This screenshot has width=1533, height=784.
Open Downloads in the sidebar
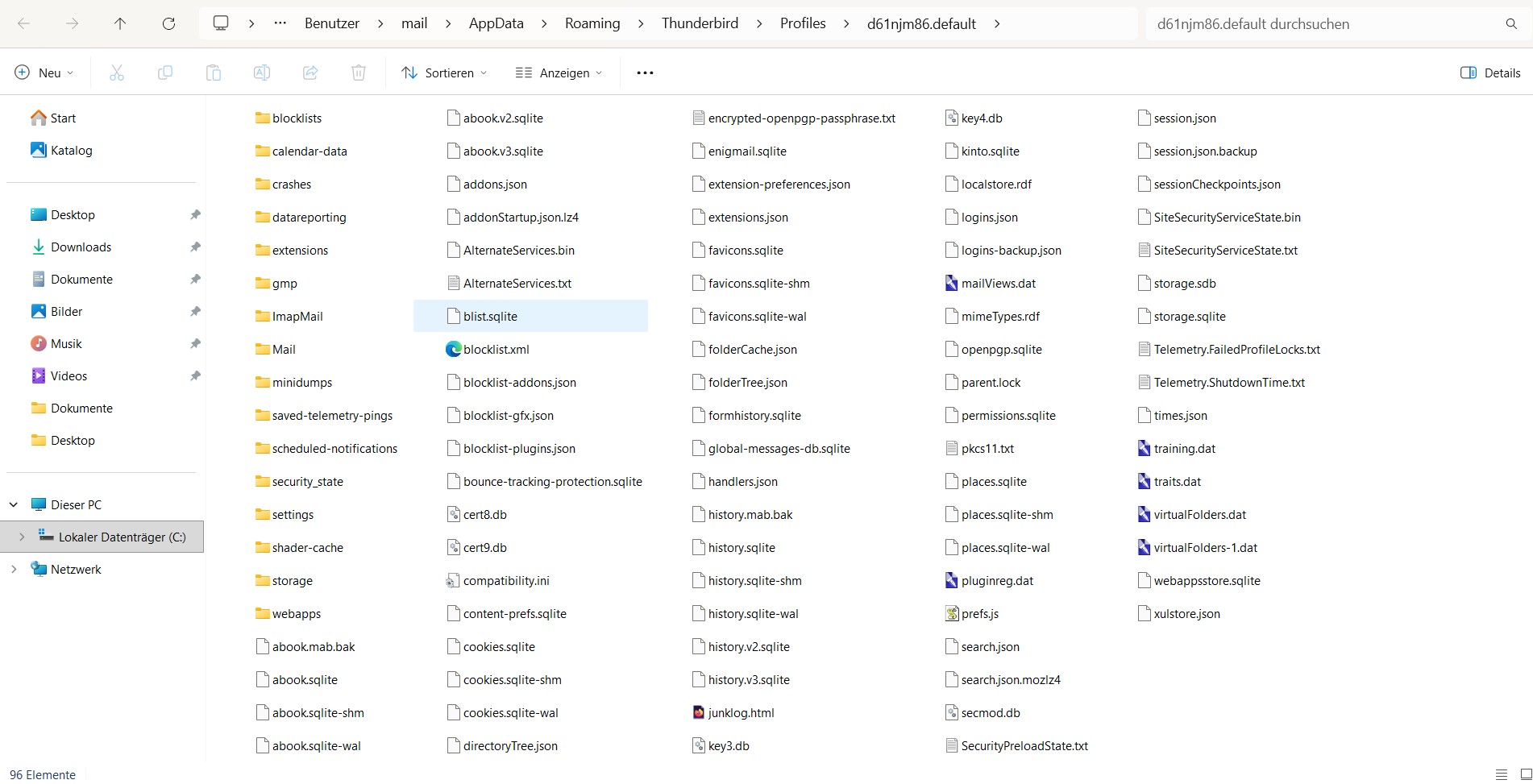[81, 247]
